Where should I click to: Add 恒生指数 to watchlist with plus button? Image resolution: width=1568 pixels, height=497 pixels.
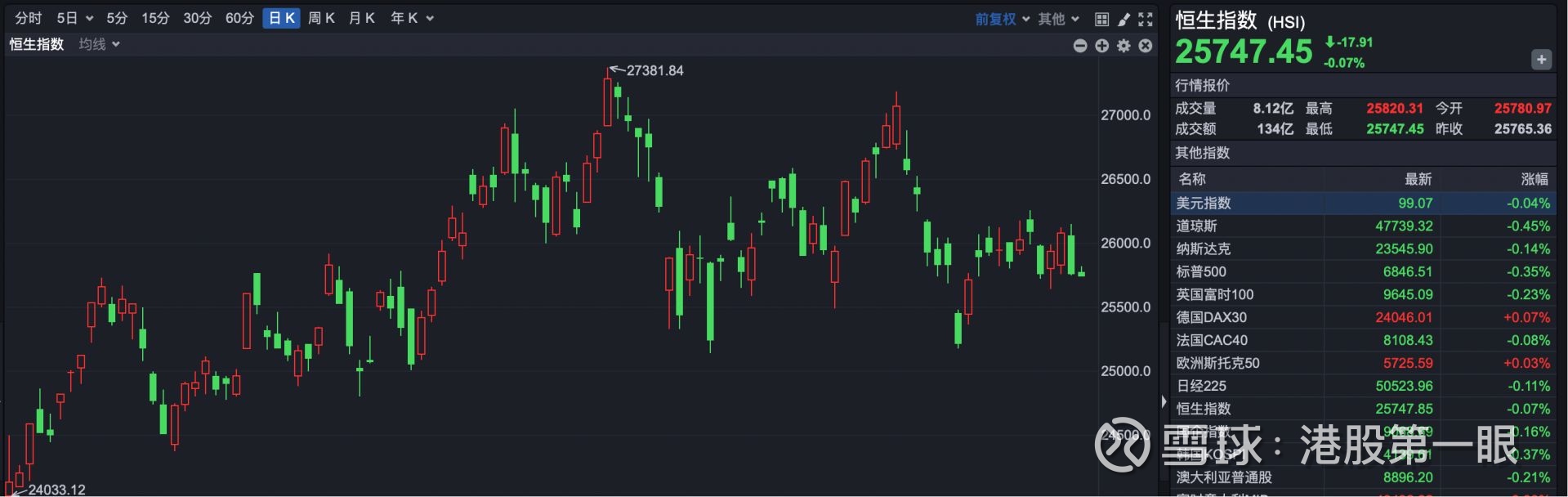[1541, 60]
